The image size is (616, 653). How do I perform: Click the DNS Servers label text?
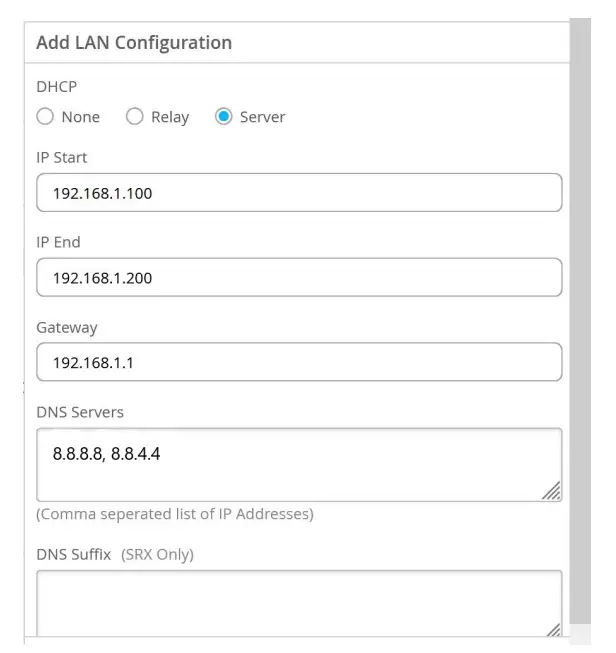click(80, 412)
